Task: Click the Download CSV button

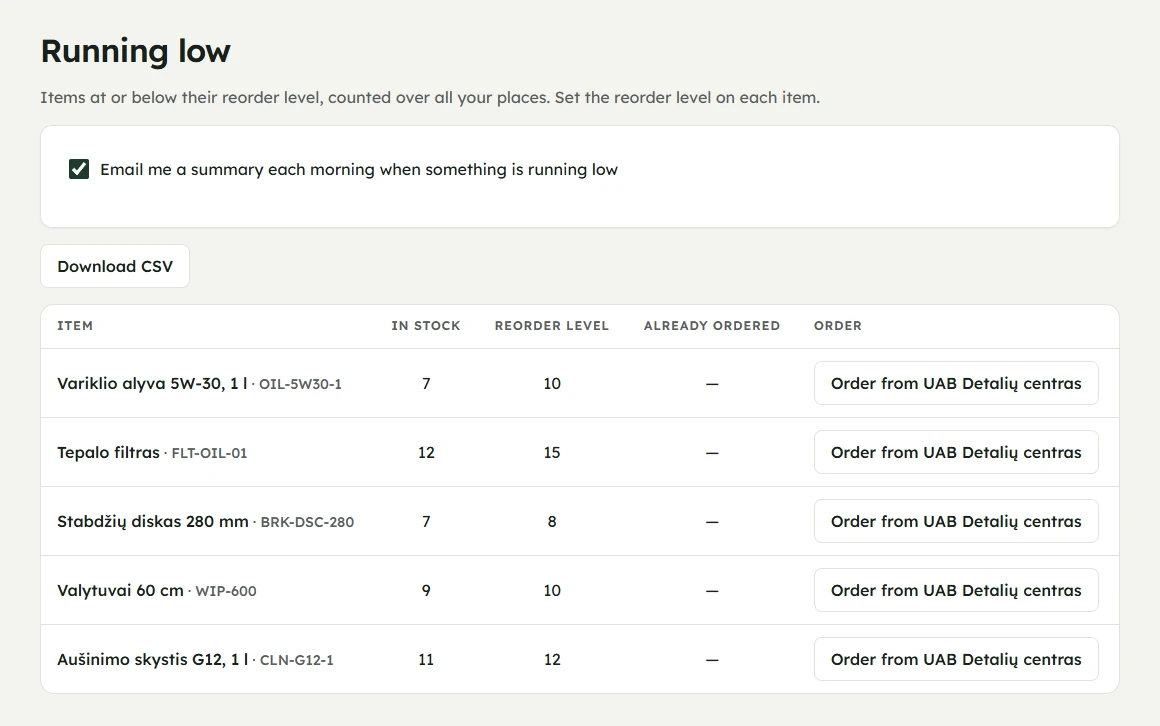Action: (115, 266)
